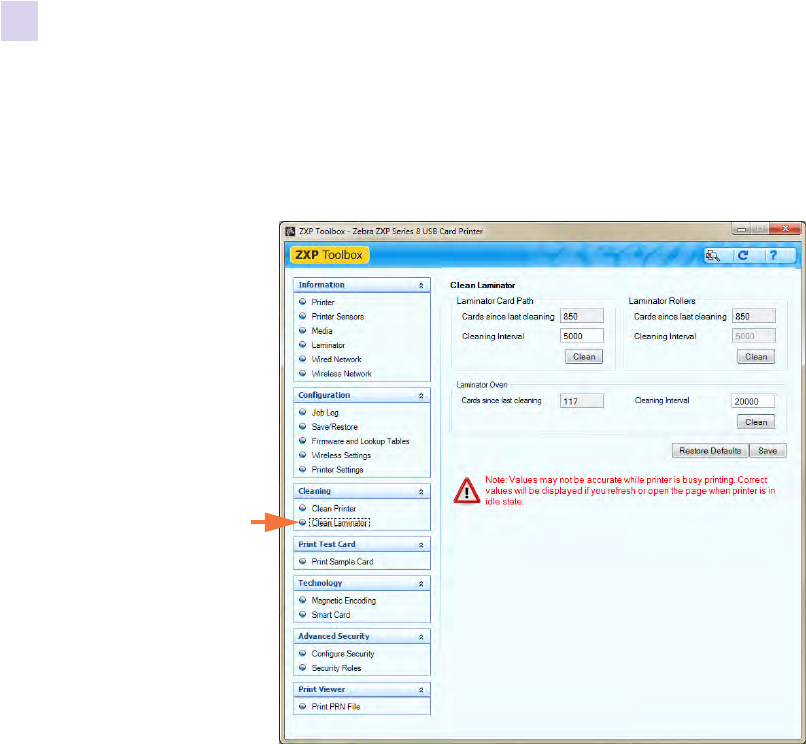Collapse the Information section
The image size is (806, 744).
coord(421,285)
